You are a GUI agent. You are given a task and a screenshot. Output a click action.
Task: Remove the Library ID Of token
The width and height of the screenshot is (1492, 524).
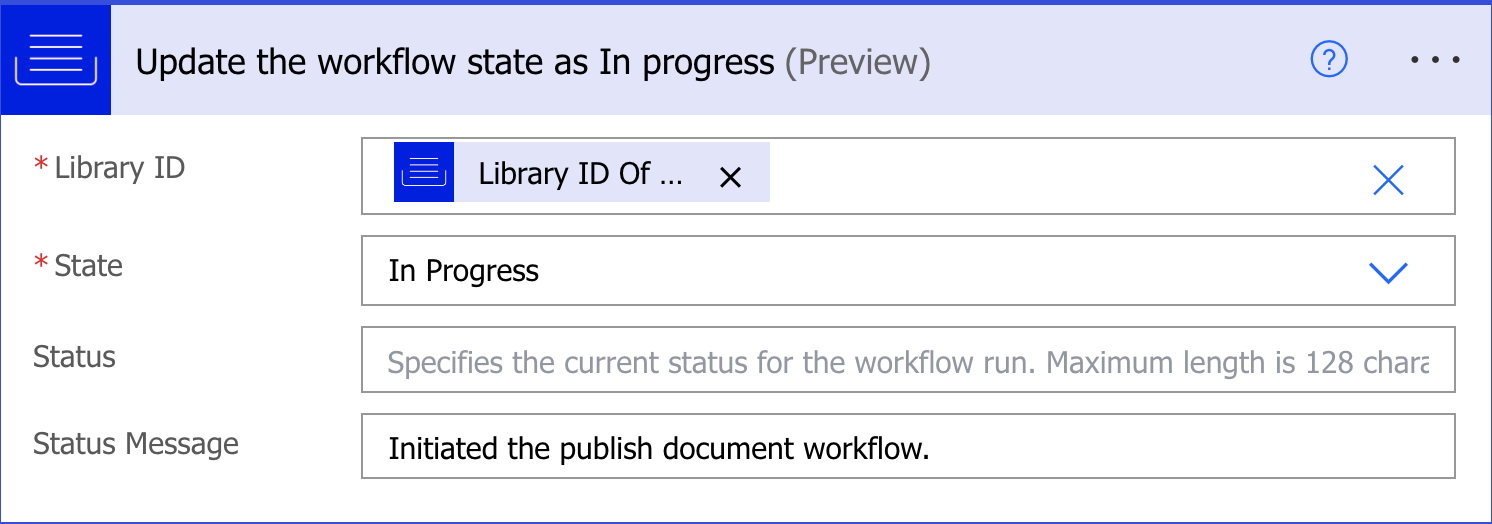[x=731, y=177]
